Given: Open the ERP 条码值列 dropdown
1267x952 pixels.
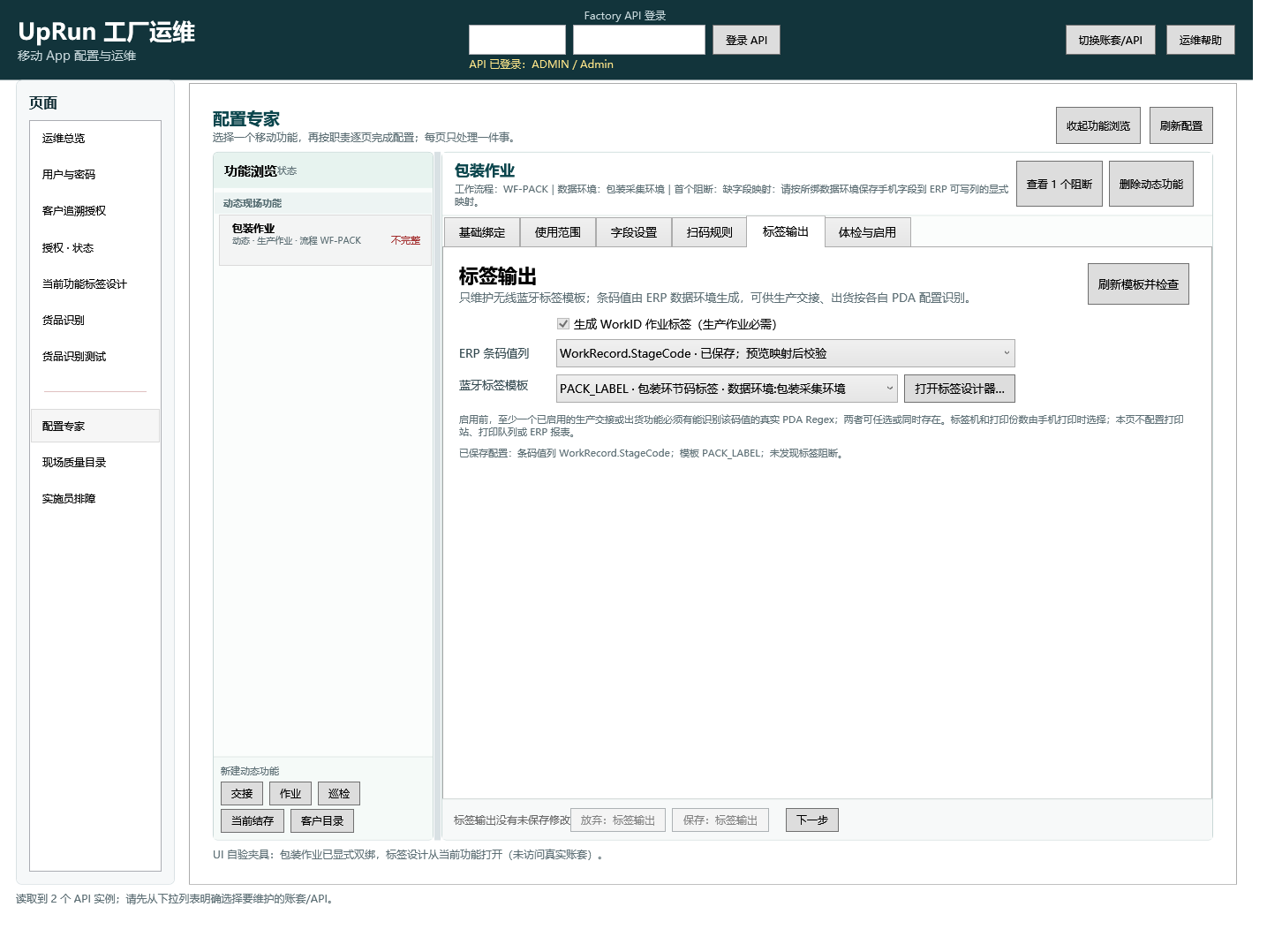Looking at the screenshot, I should (785, 353).
